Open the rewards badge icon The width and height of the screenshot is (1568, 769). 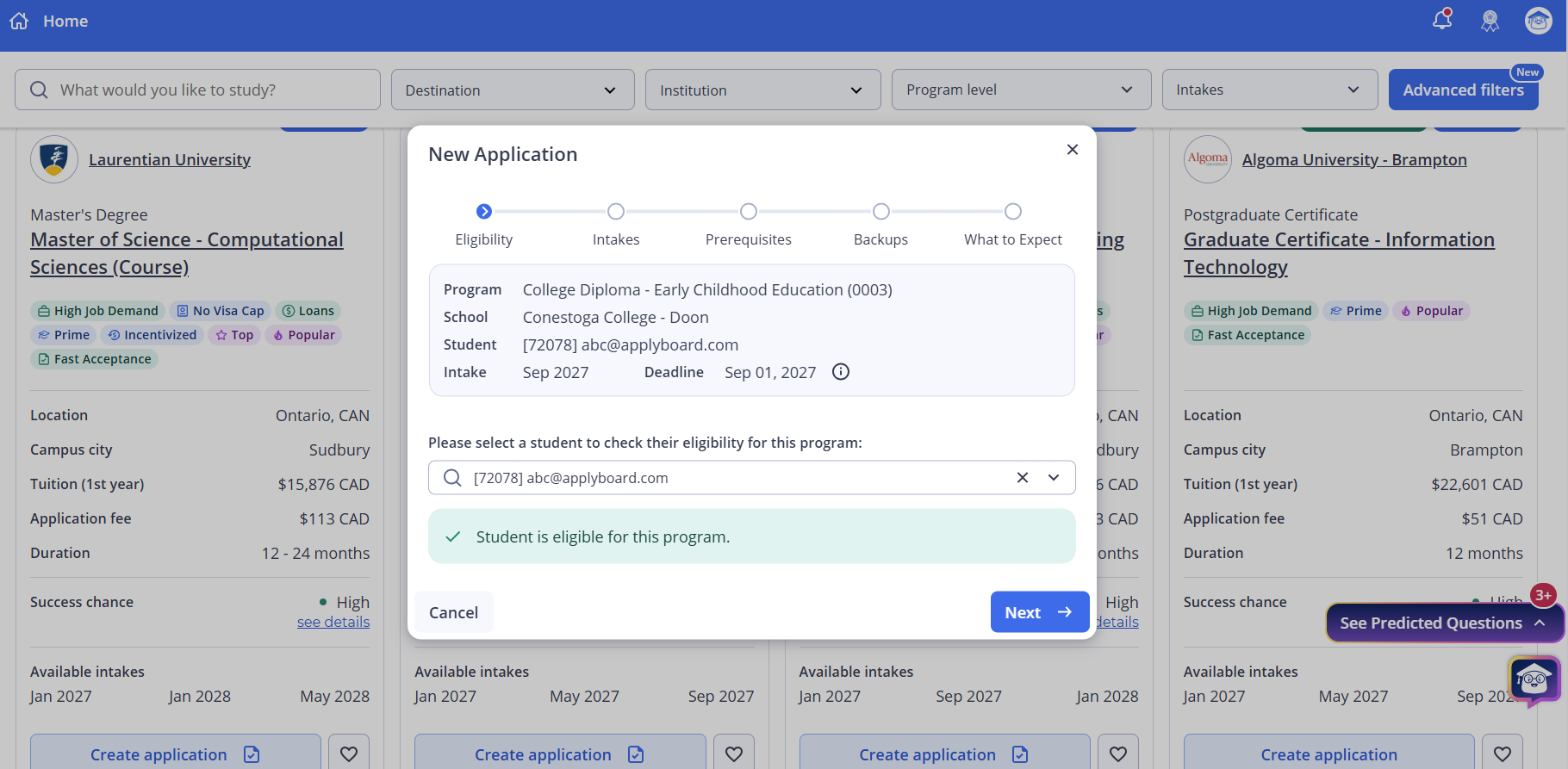tap(1490, 21)
